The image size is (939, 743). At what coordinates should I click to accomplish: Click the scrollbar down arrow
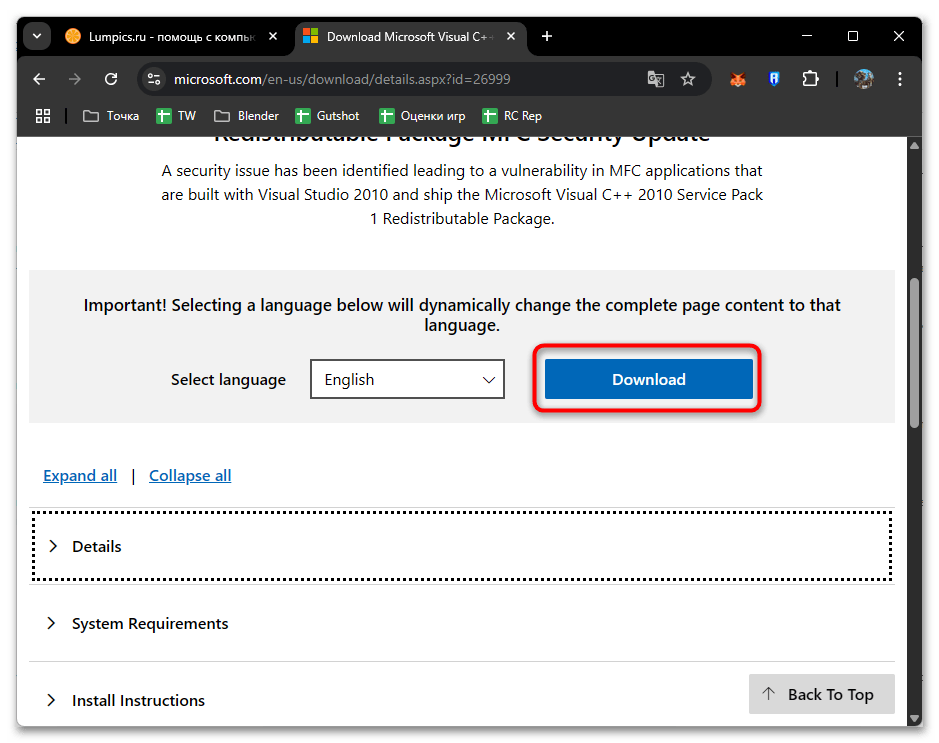point(914,718)
